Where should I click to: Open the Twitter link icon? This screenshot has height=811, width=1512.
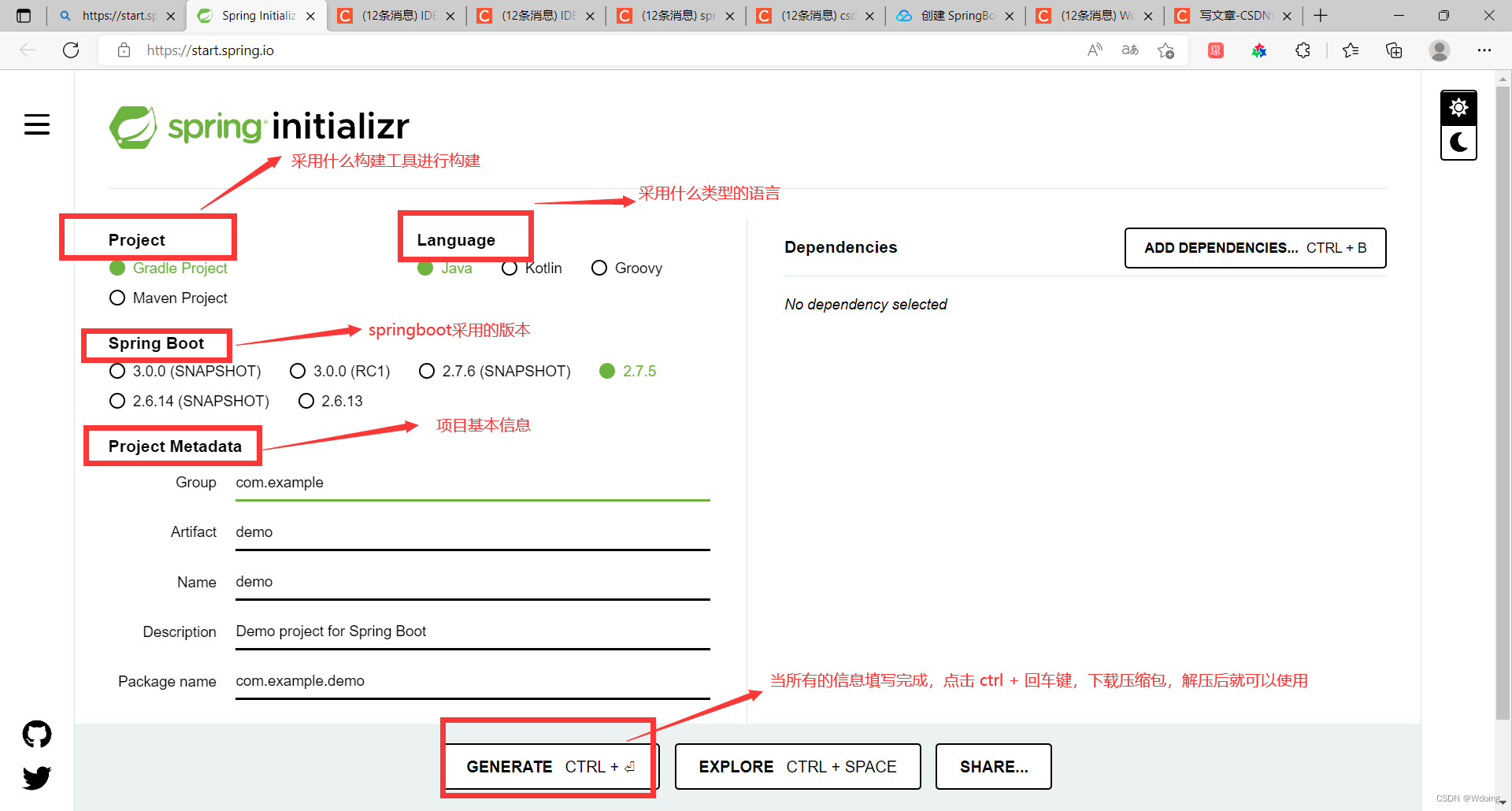[37, 778]
